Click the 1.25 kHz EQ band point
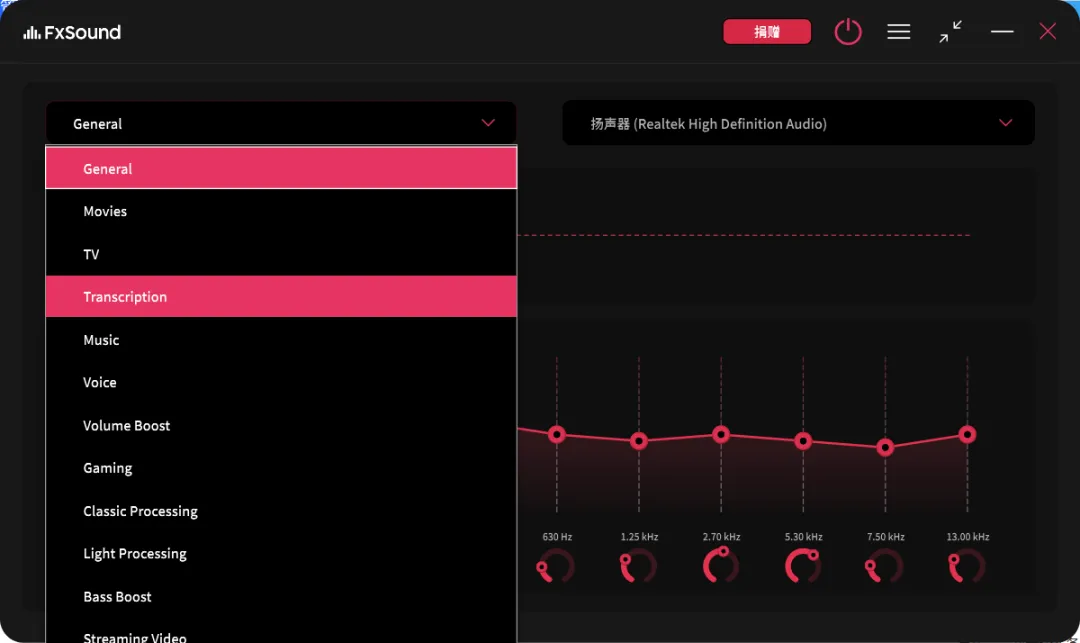 [638, 441]
